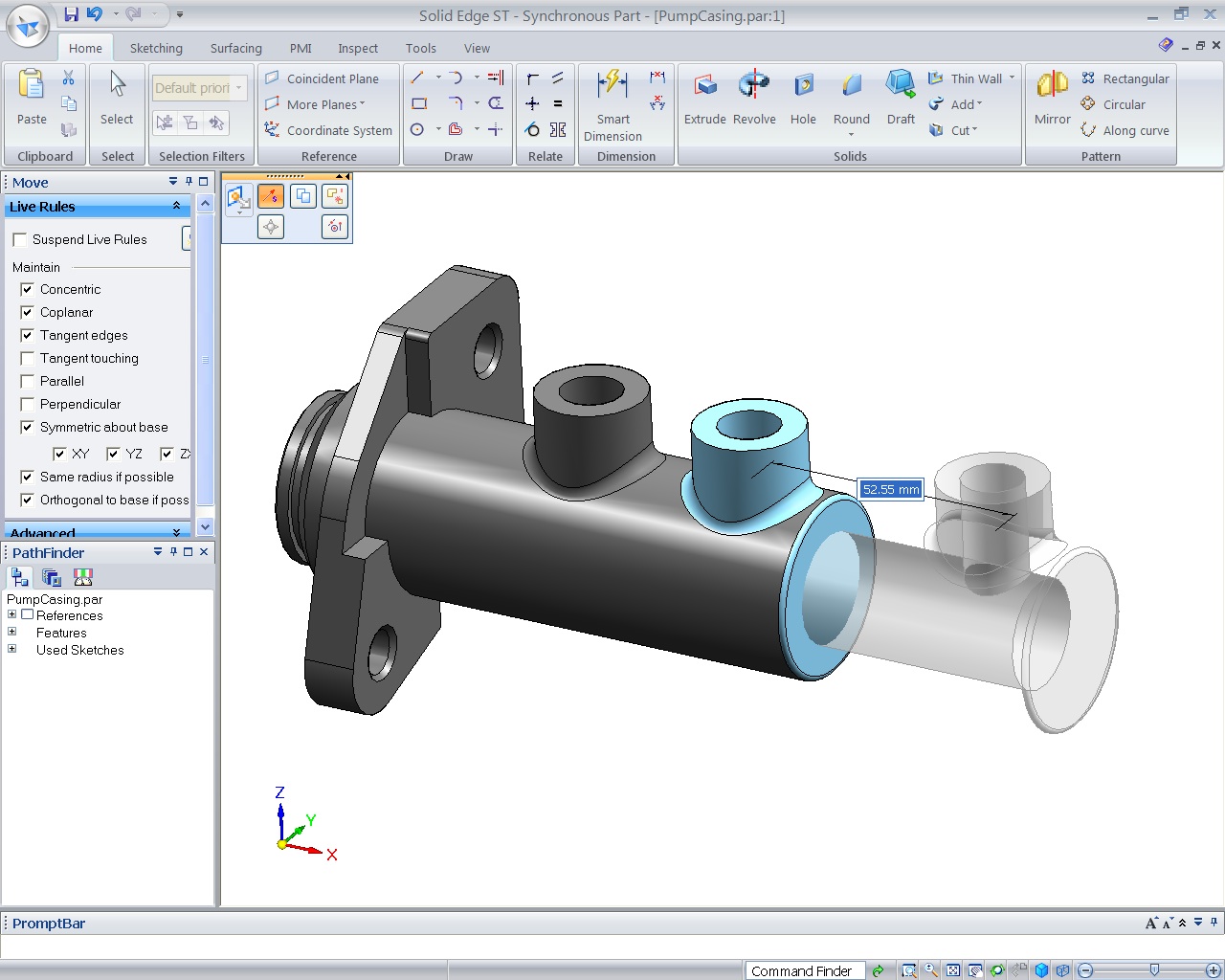Image resolution: width=1225 pixels, height=980 pixels.
Task: Uncheck the Coplanar rule
Action: point(27,312)
